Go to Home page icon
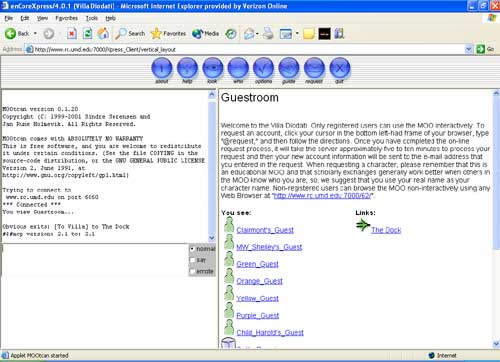500x362 pixels. pyautogui.click(x=103, y=34)
